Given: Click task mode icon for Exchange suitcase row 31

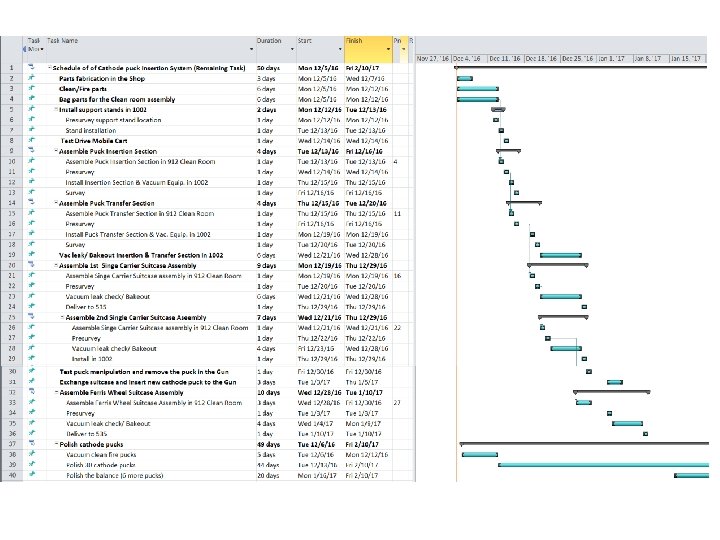Looking at the screenshot, I should (32, 382).
